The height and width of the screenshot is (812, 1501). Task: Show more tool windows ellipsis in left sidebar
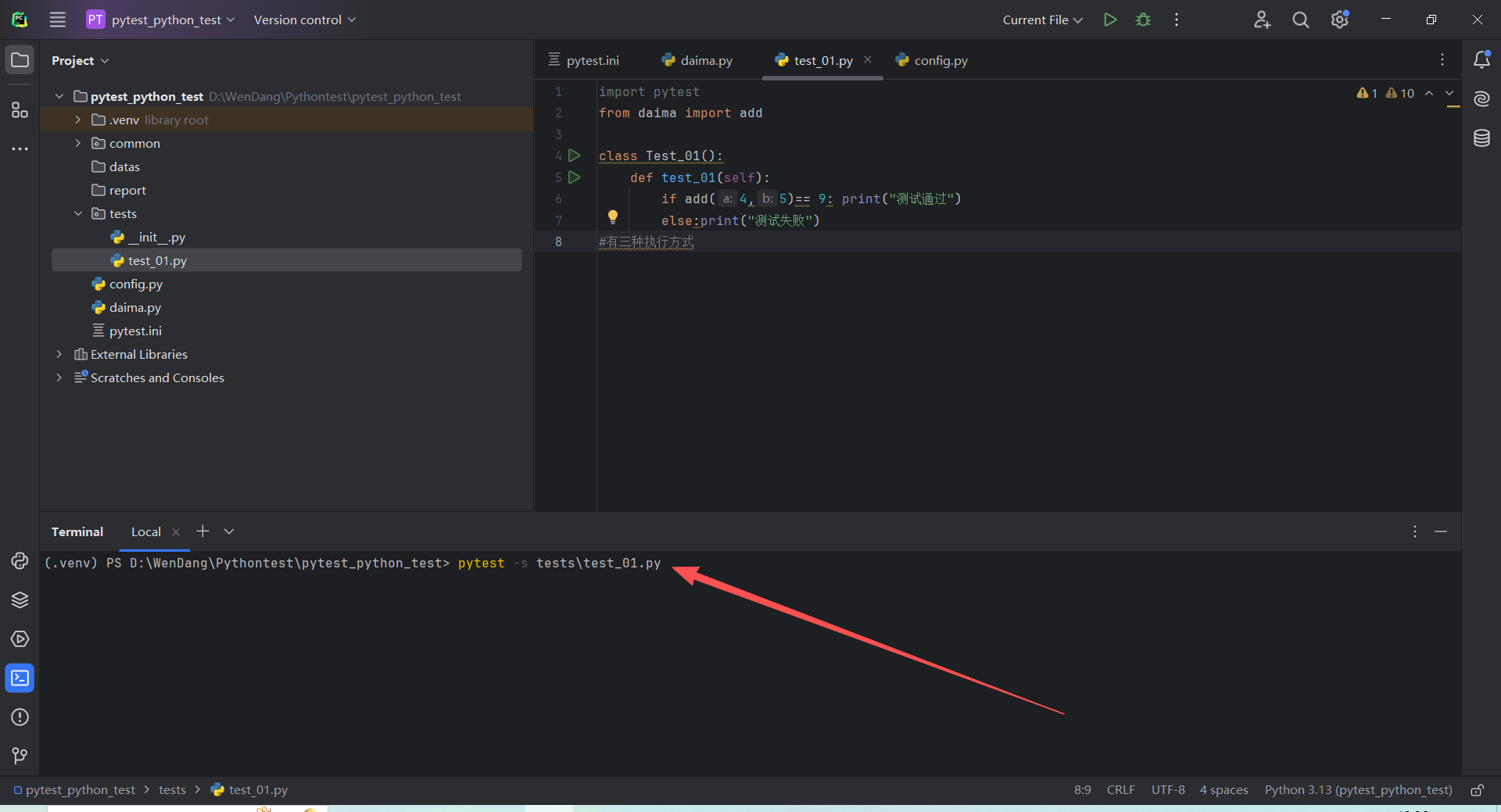click(x=20, y=148)
